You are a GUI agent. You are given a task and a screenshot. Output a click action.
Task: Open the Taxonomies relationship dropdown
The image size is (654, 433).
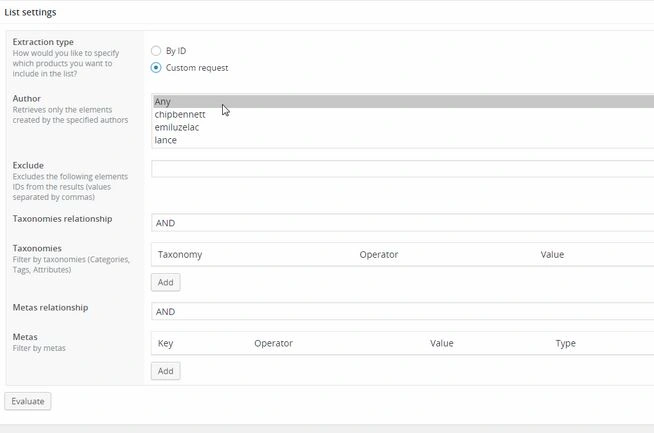click(x=400, y=223)
